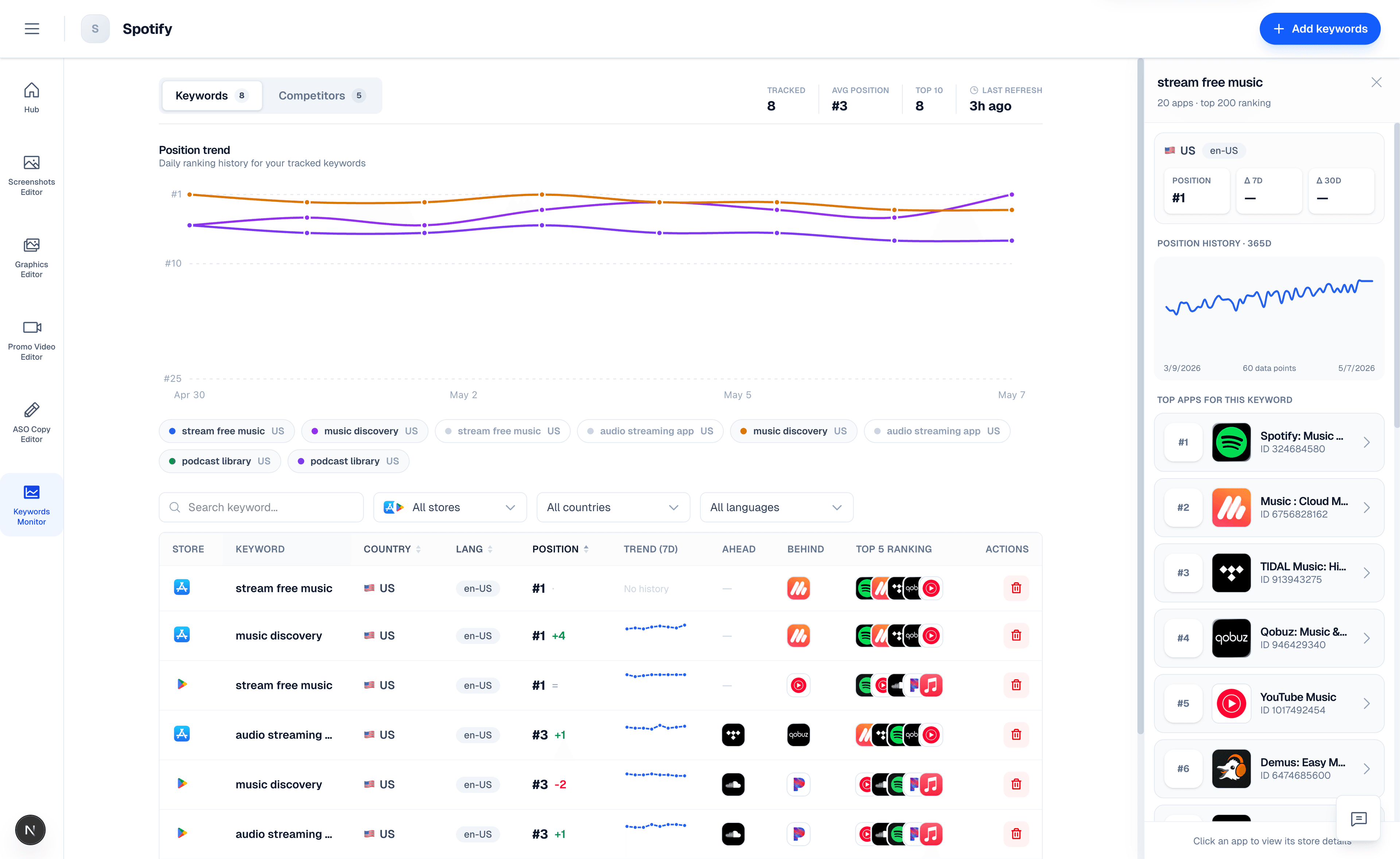The height and width of the screenshot is (859, 1400).
Task: Toggle the purple-dot music discovery US chip
Action: pos(365,431)
